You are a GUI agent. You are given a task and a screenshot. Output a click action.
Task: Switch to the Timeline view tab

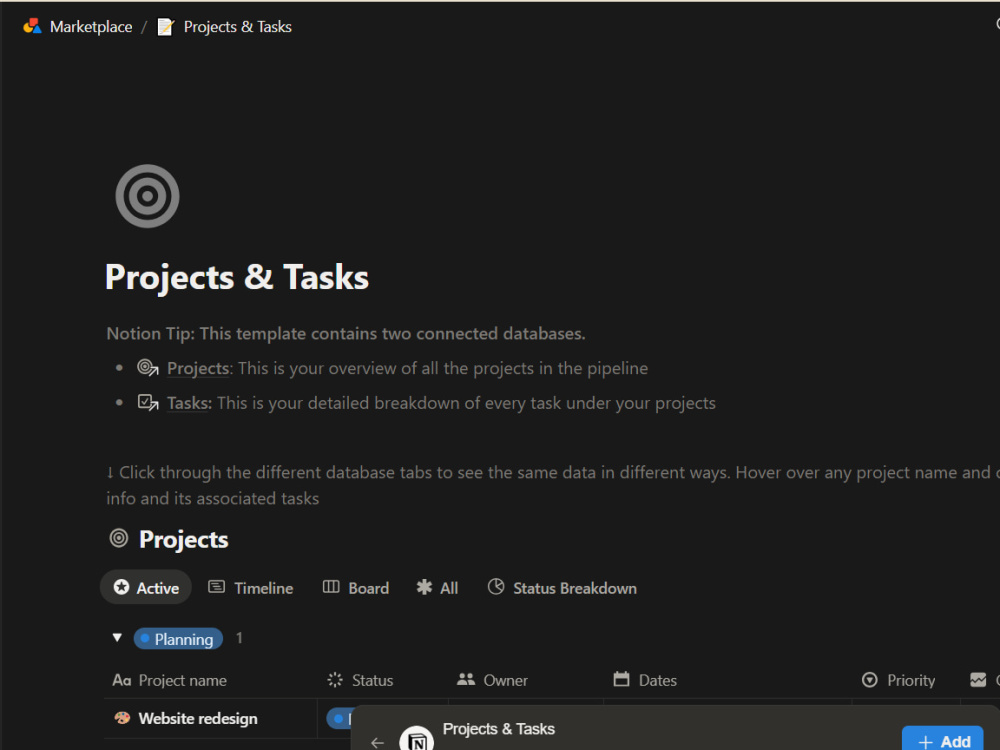pos(251,587)
